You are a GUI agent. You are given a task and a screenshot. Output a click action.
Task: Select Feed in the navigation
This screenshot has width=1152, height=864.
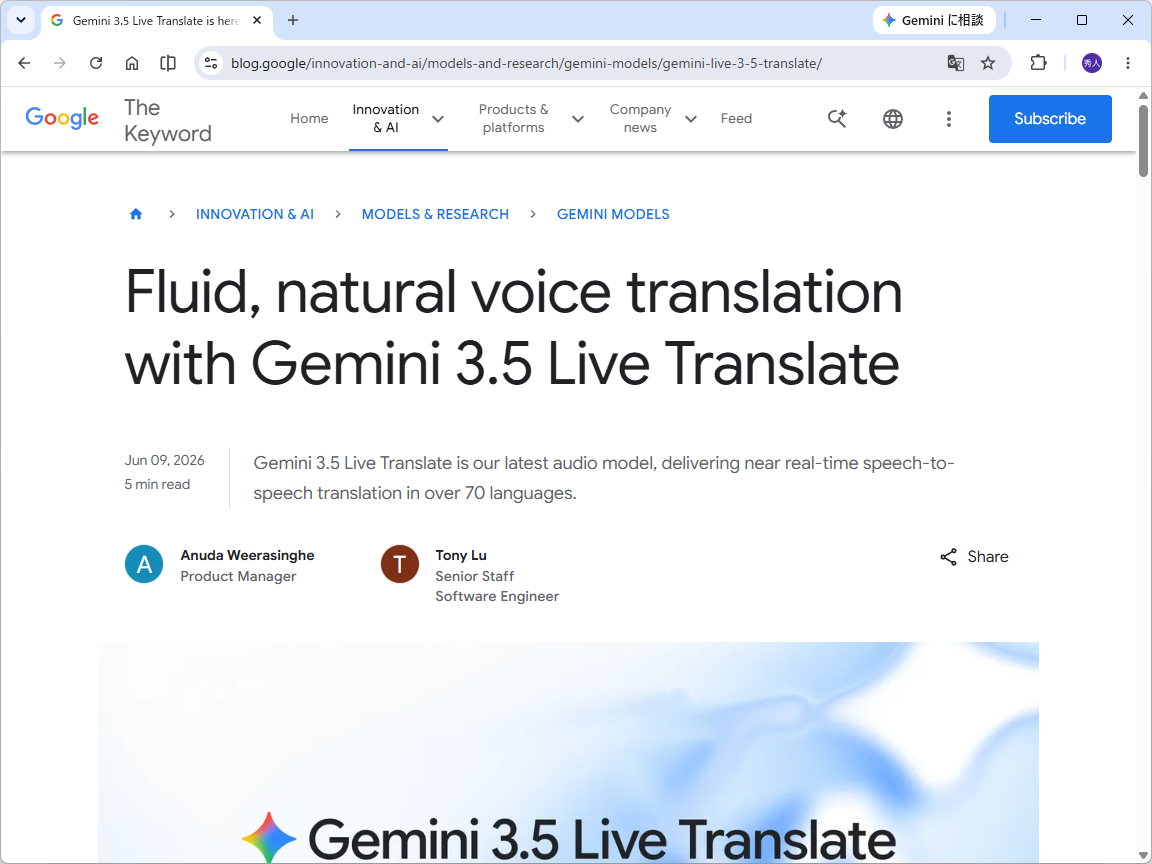click(736, 118)
